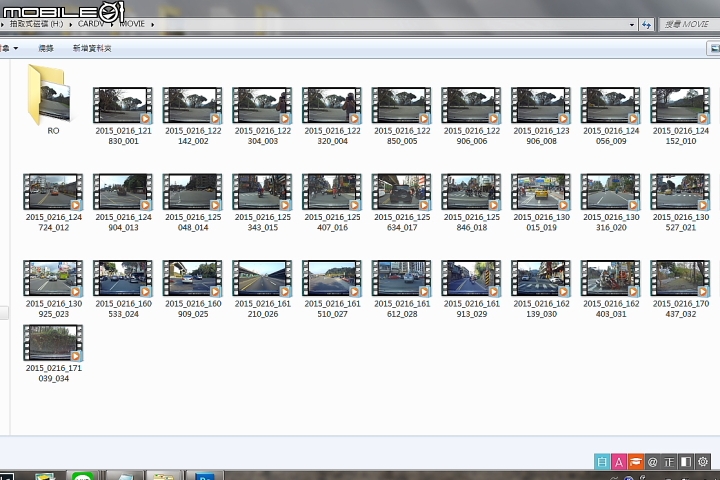The width and height of the screenshot is (720, 480).
Task: Select video 2015_0216_161210_026
Action: point(263,290)
